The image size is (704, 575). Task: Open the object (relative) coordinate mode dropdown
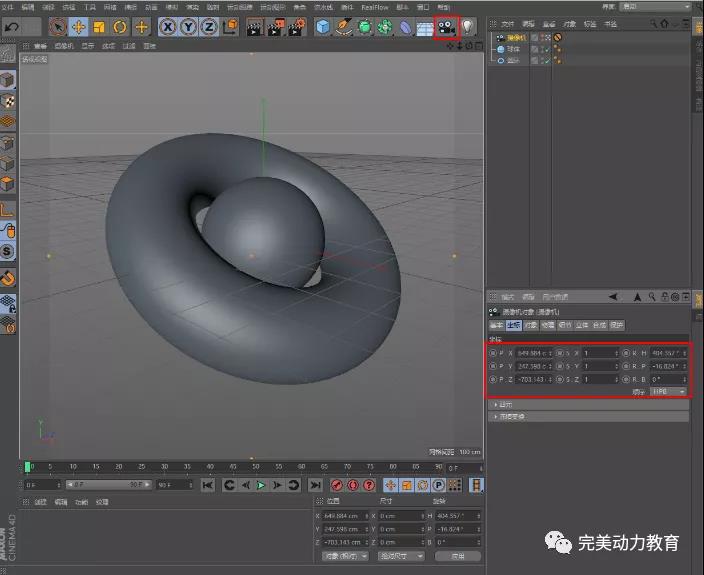[343, 556]
